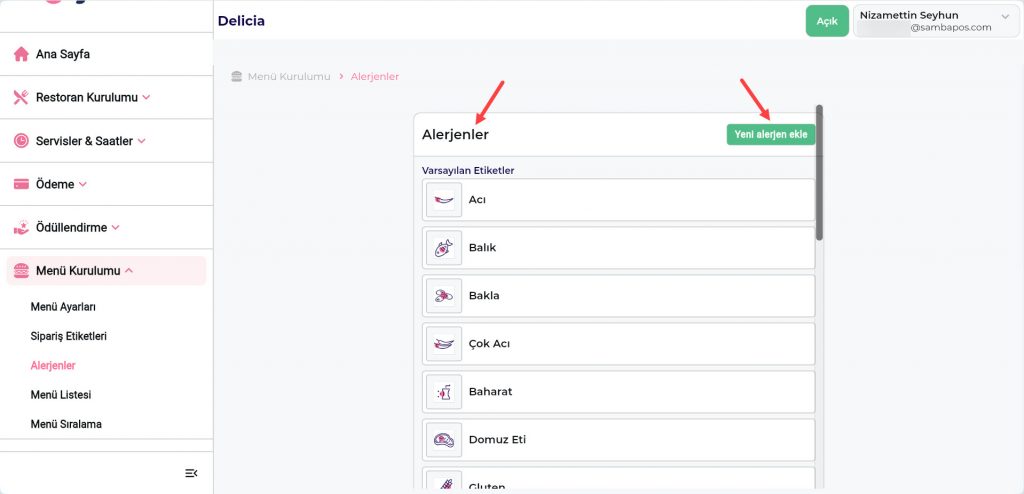Screen dimensions: 1024x494
Task: Click the Domuz Eti meat icon
Action: pyautogui.click(x=444, y=440)
